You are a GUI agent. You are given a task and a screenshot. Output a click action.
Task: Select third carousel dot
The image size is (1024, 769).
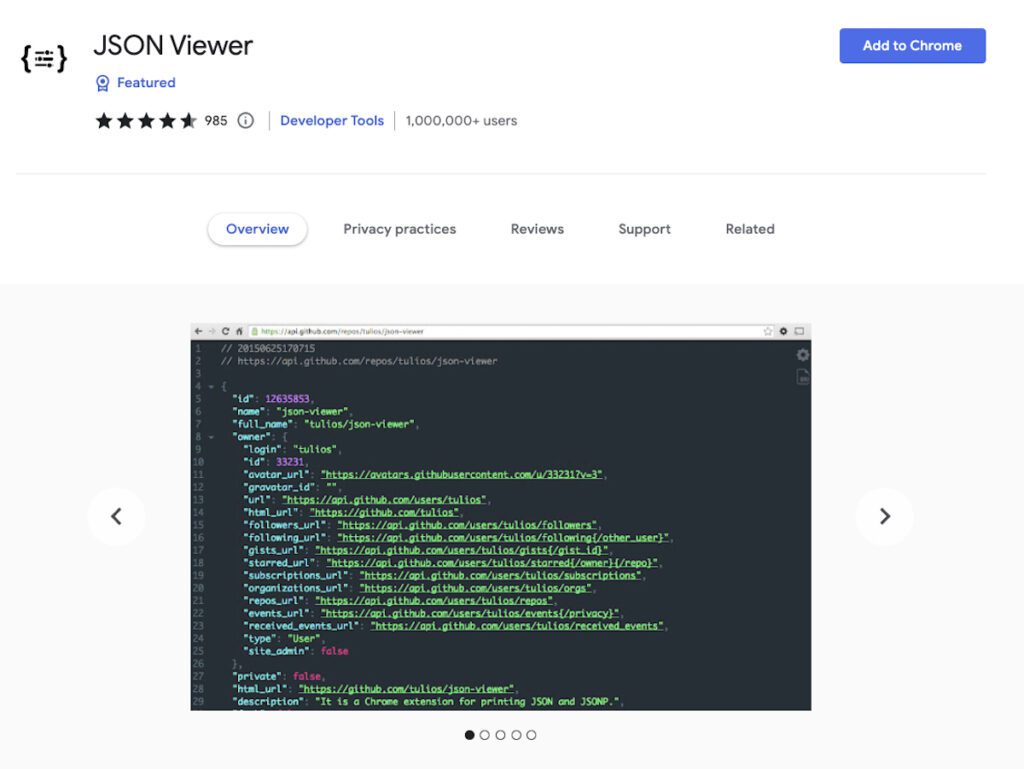tap(500, 735)
